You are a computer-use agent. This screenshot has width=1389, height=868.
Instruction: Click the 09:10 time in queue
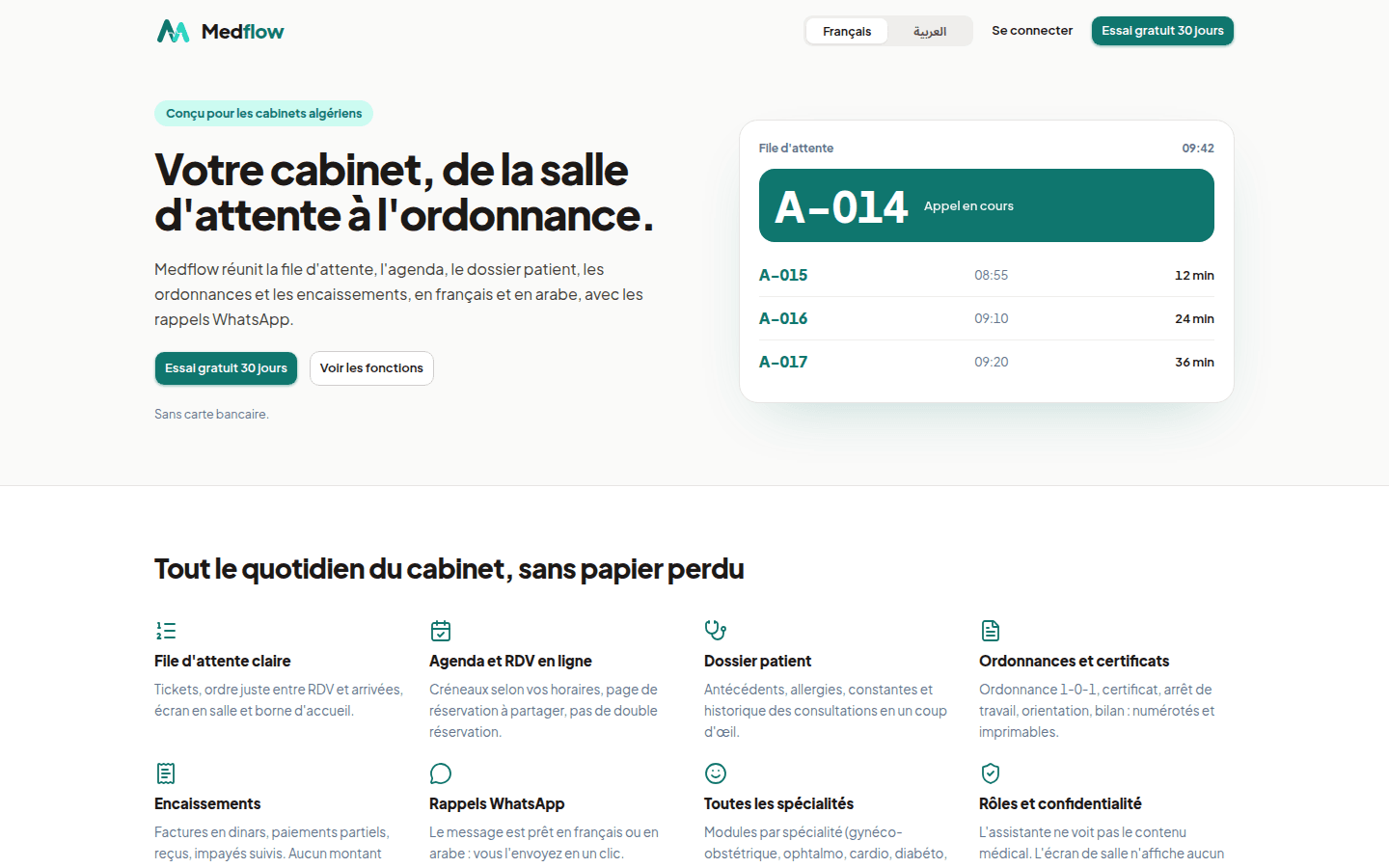click(991, 318)
